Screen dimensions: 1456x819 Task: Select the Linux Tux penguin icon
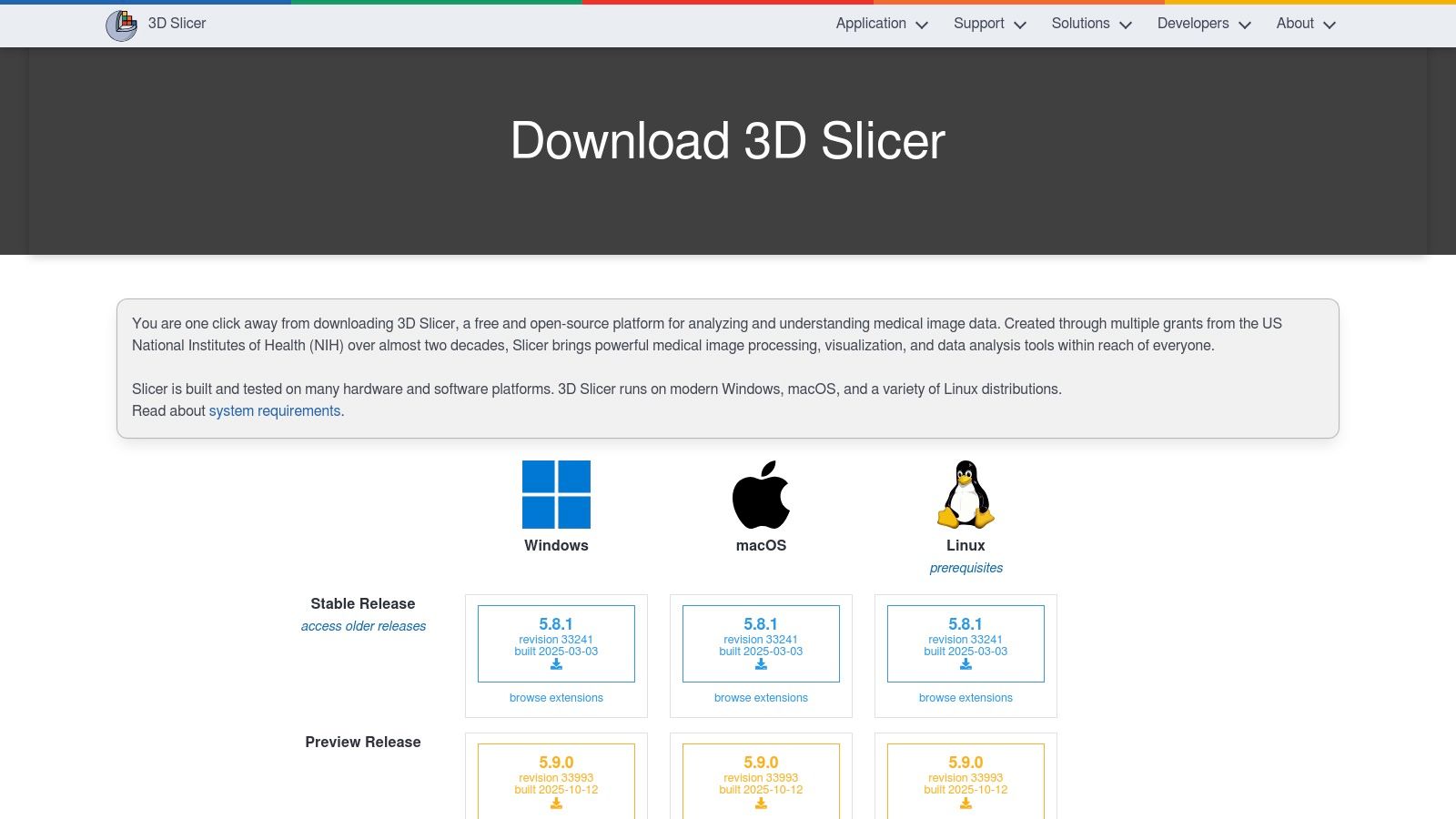[x=965, y=494]
